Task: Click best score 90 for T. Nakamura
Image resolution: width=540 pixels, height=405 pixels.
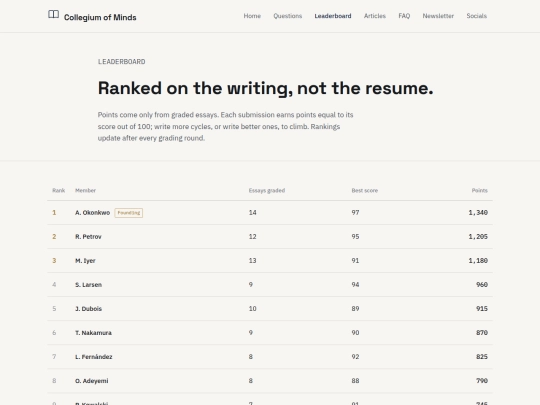Action: coord(355,333)
